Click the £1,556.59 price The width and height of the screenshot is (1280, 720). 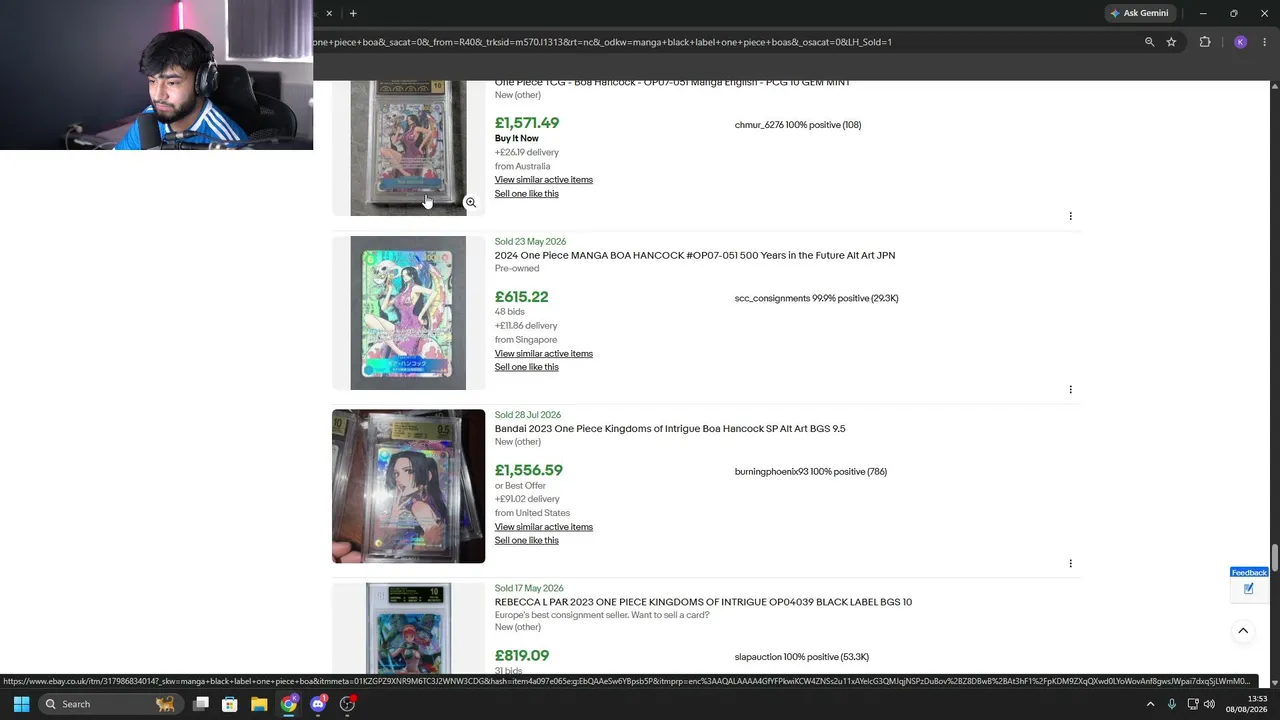click(529, 470)
